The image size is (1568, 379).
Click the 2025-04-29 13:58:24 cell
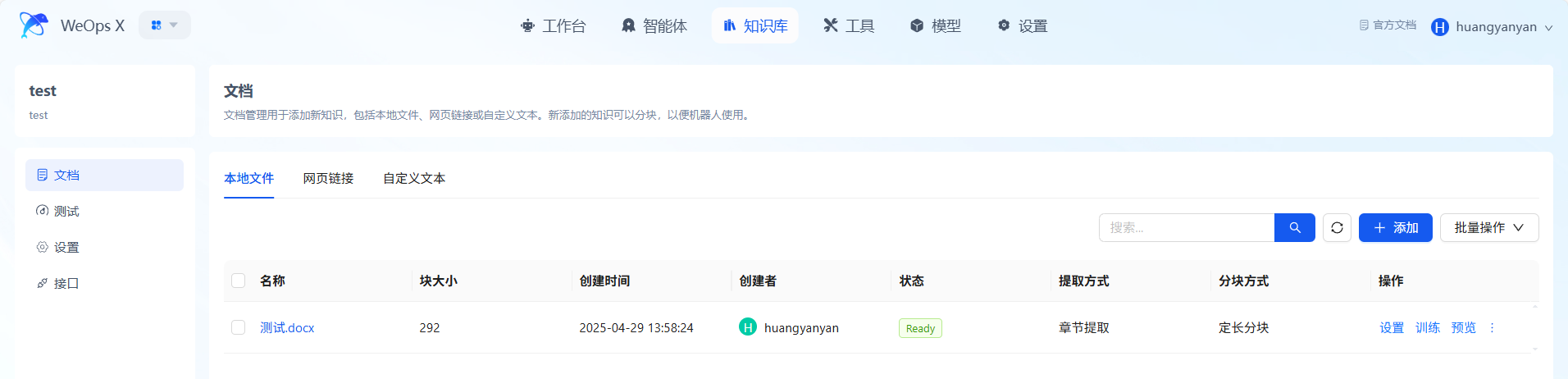(636, 327)
